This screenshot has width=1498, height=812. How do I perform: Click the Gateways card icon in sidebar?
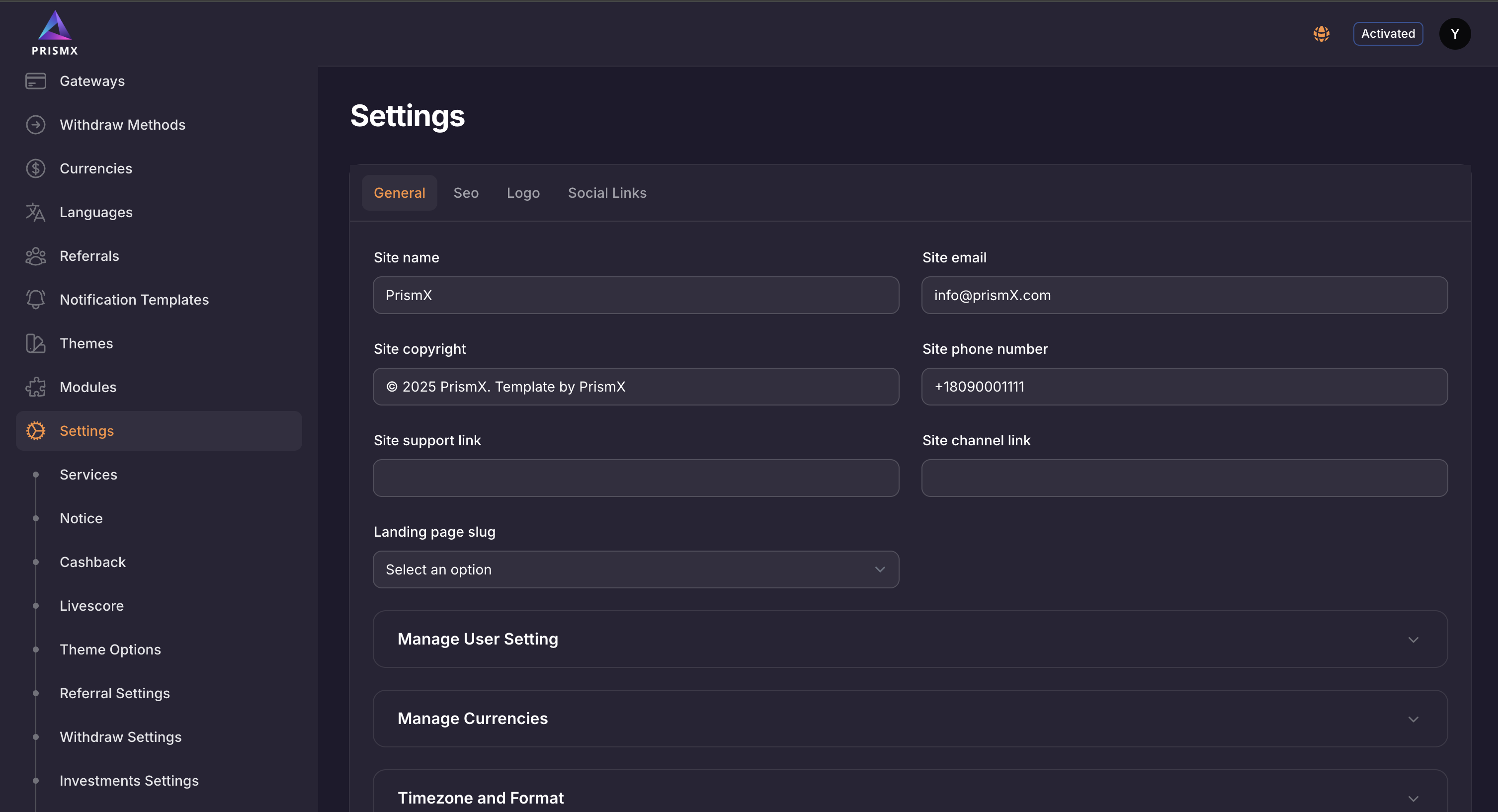[35, 81]
